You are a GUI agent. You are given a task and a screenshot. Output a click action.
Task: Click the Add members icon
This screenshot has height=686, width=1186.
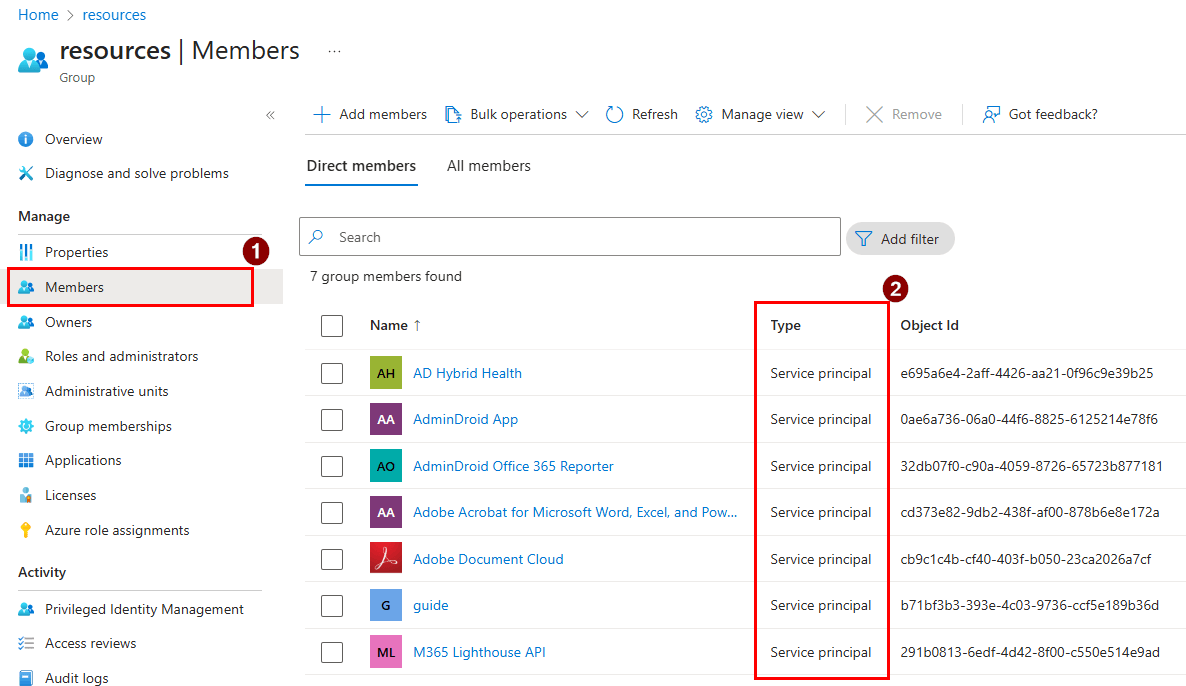[322, 114]
